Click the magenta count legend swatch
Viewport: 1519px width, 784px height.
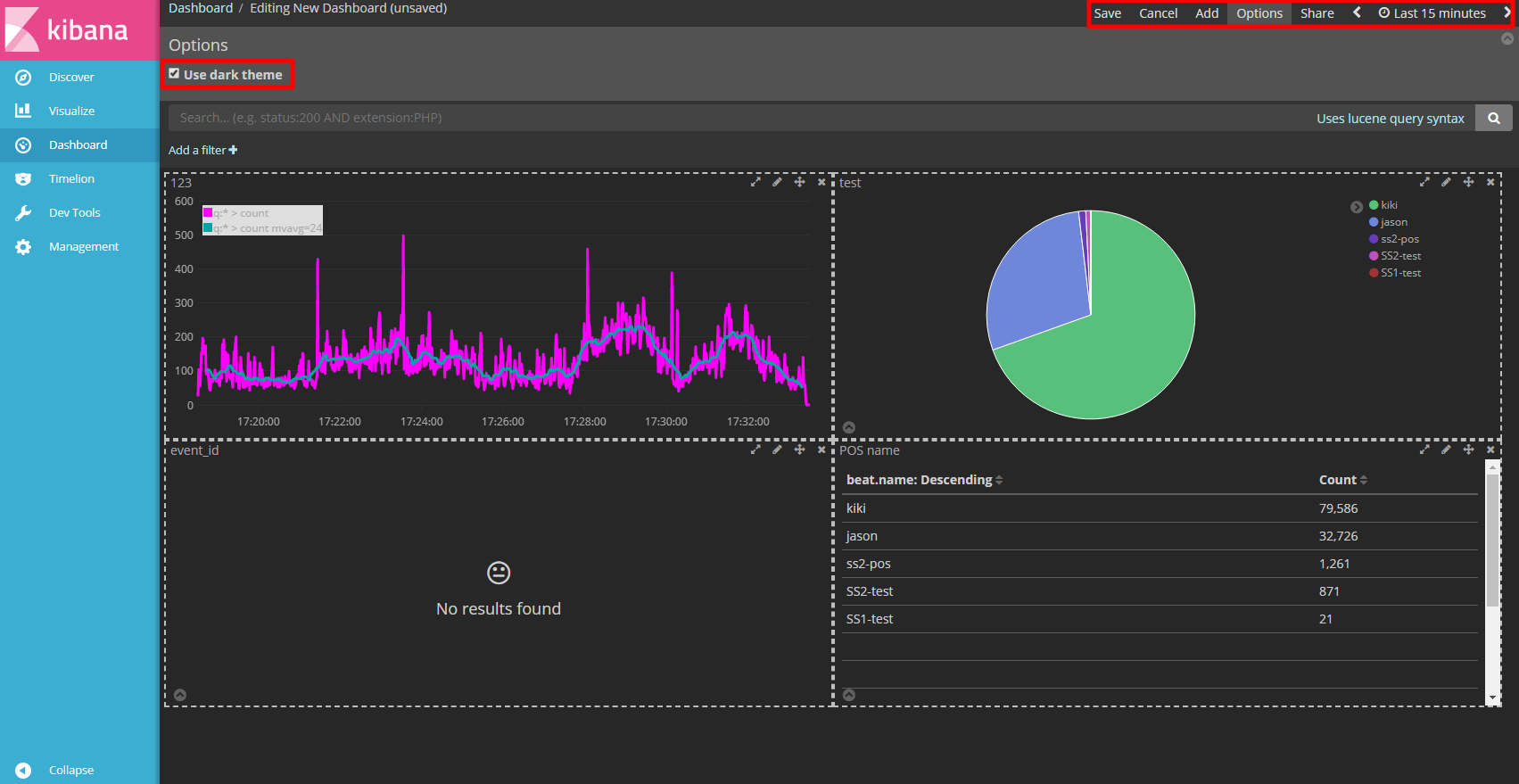tap(208, 213)
